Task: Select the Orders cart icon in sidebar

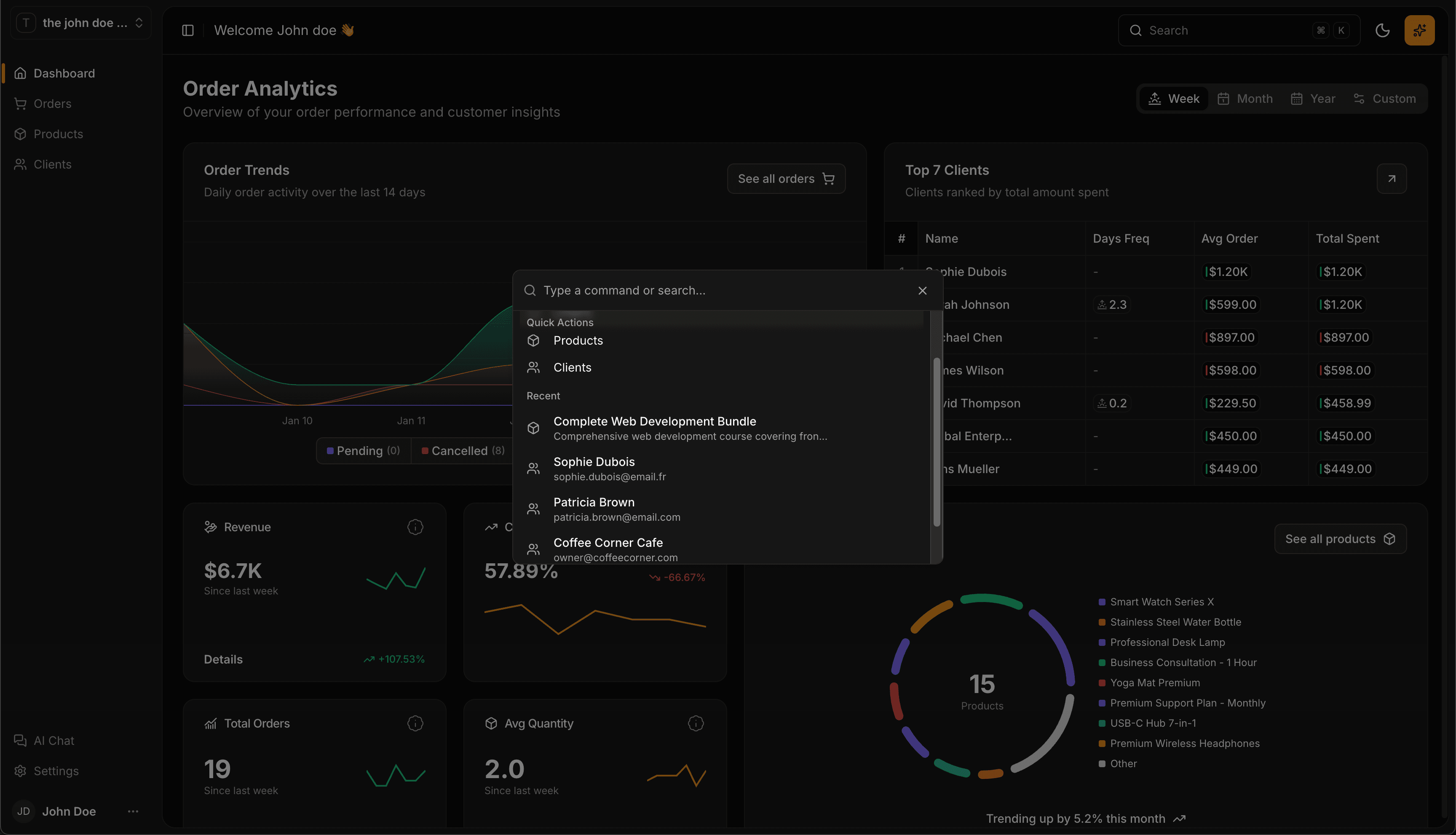Action: tap(21, 104)
